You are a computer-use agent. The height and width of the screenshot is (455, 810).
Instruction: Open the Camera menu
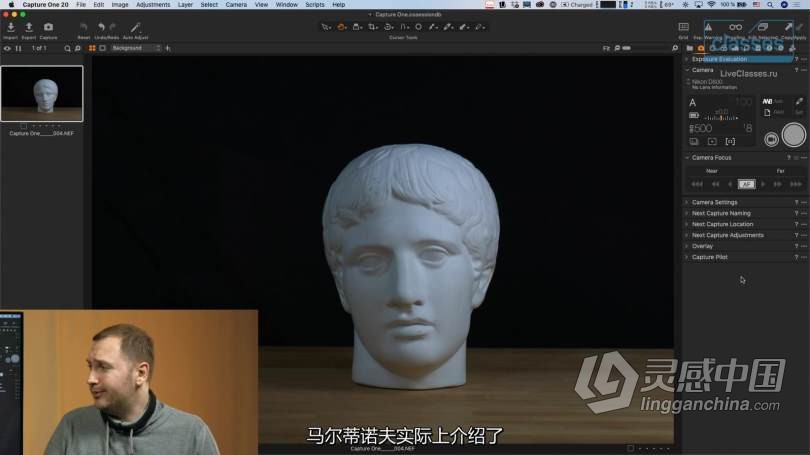coord(236,5)
